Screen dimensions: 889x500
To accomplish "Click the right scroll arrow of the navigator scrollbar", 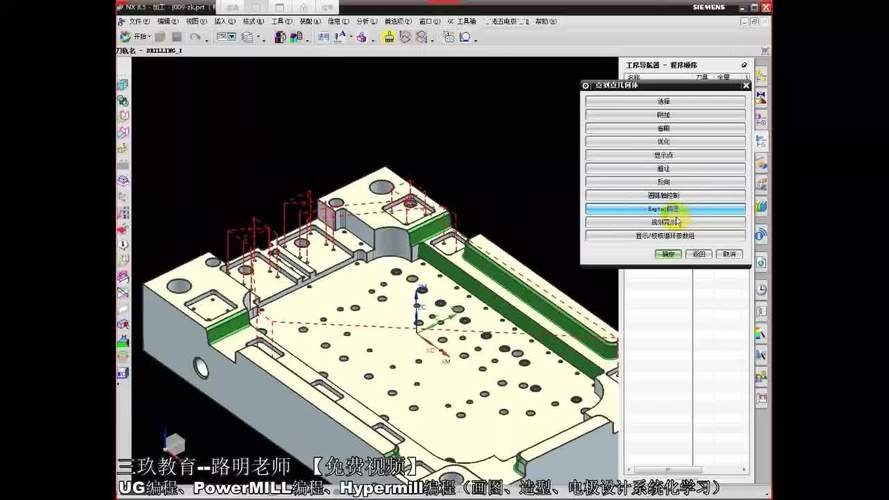I will [x=744, y=470].
